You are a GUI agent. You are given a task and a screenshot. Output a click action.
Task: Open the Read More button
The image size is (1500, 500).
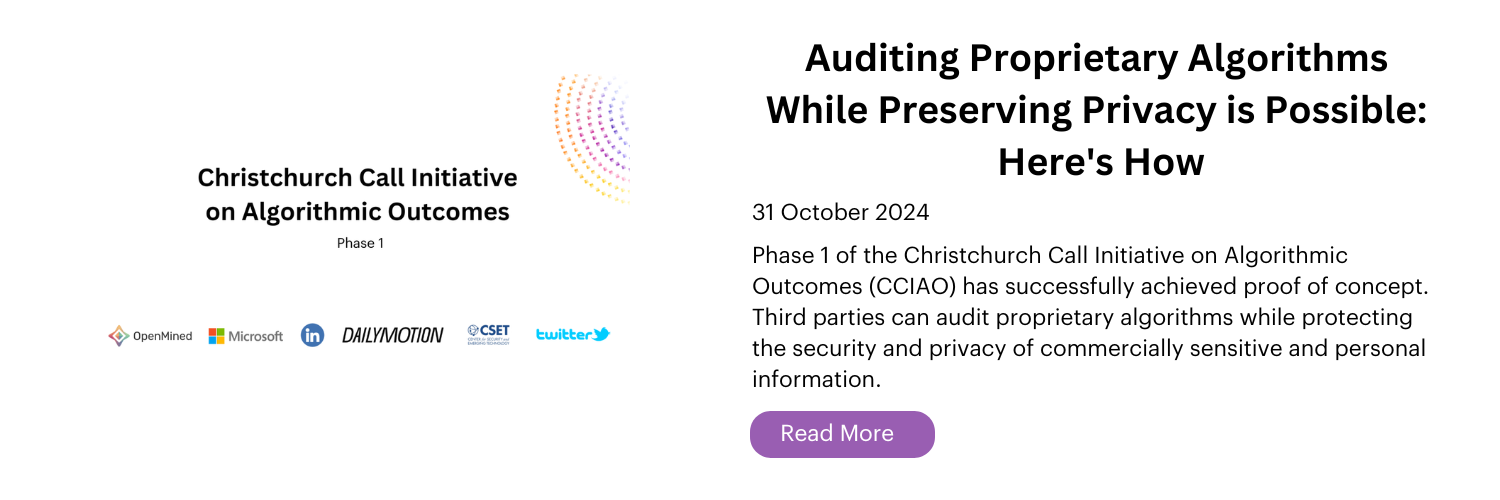tap(842, 434)
